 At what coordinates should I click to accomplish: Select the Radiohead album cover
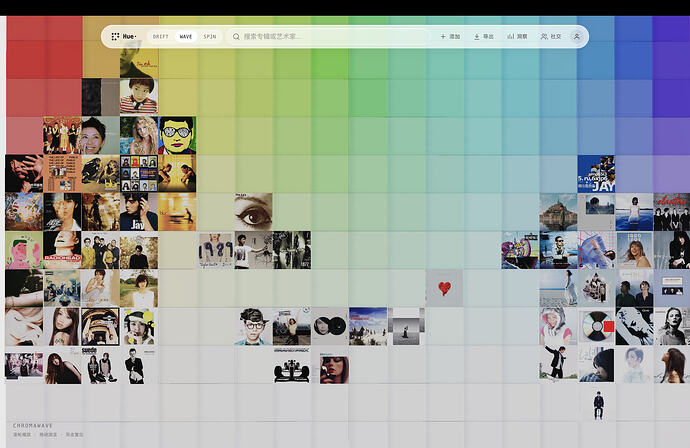62,250
